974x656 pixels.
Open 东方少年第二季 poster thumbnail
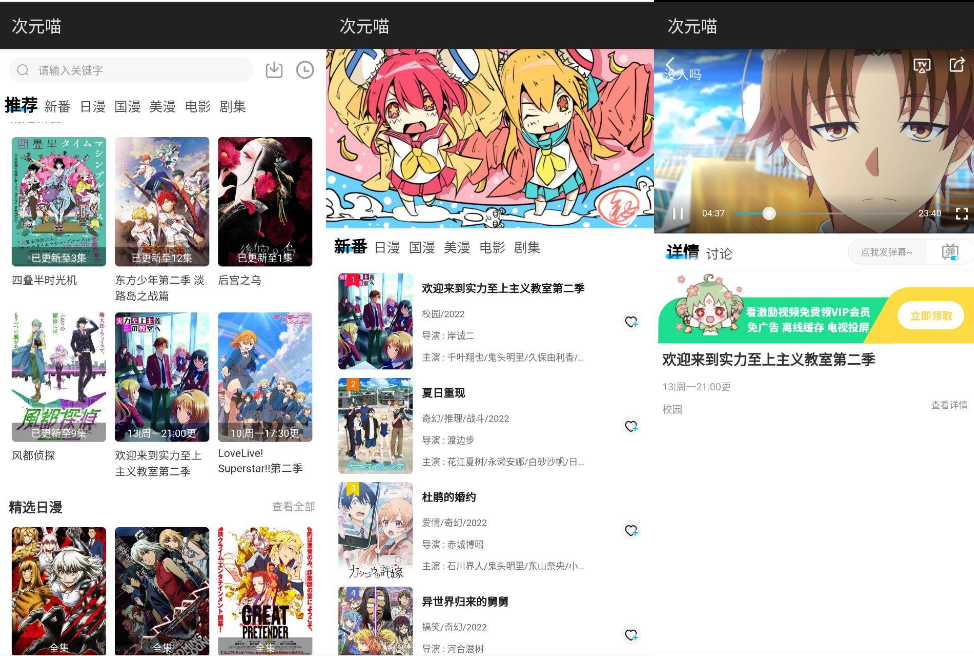(162, 202)
